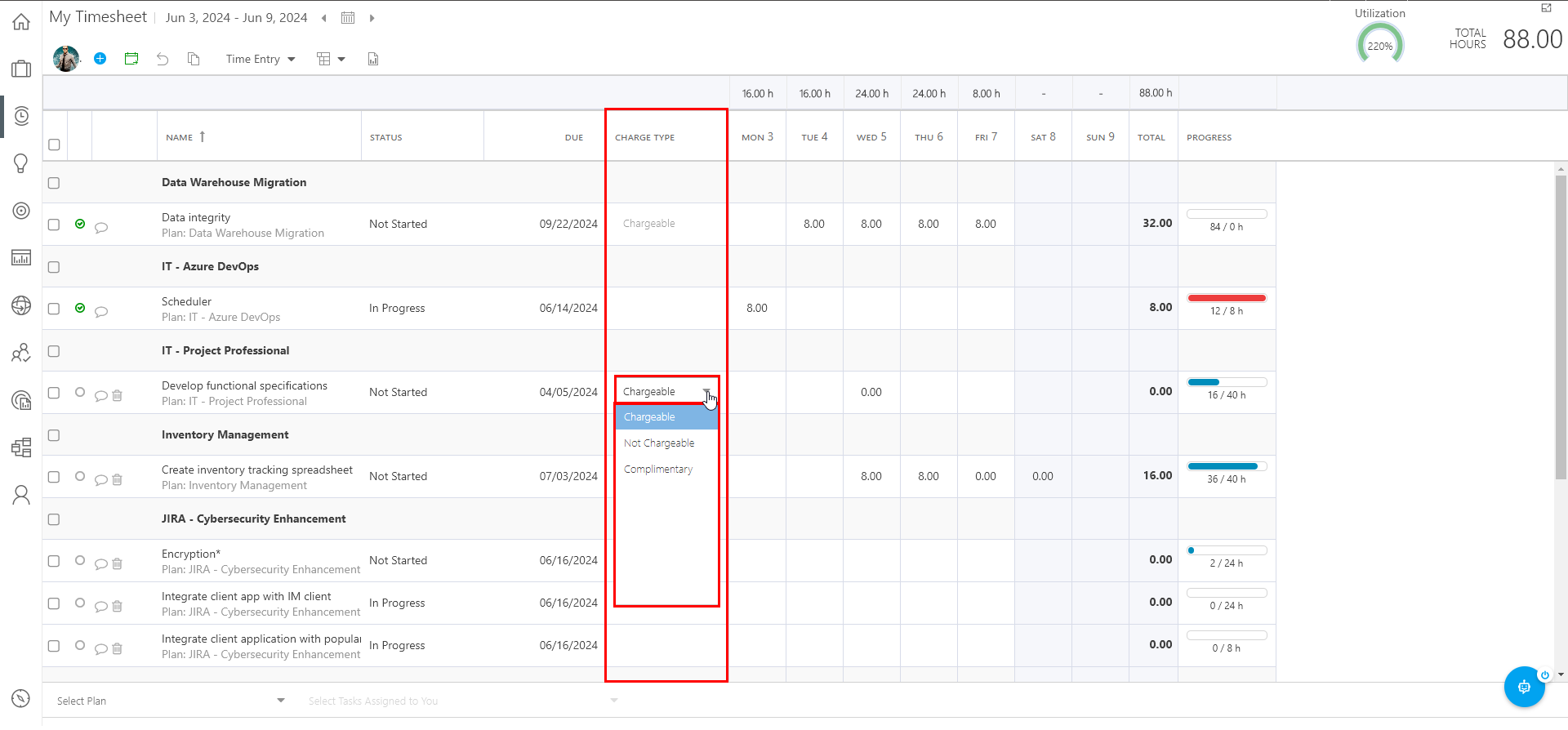The image size is (1568, 730).
Task: Click the pop-out window icon top right
Action: [x=1546, y=8]
